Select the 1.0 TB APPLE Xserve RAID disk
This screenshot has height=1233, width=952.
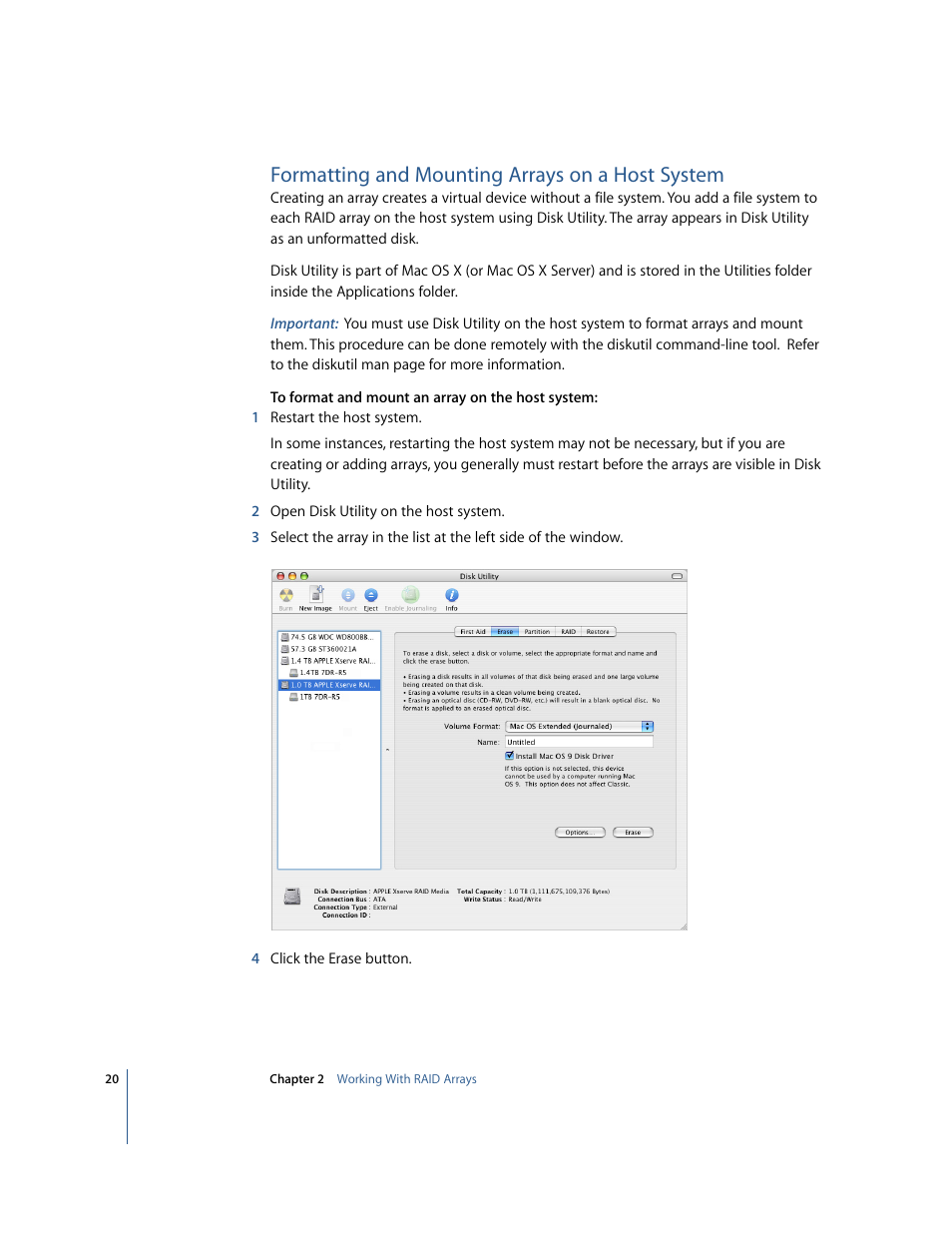[328, 685]
